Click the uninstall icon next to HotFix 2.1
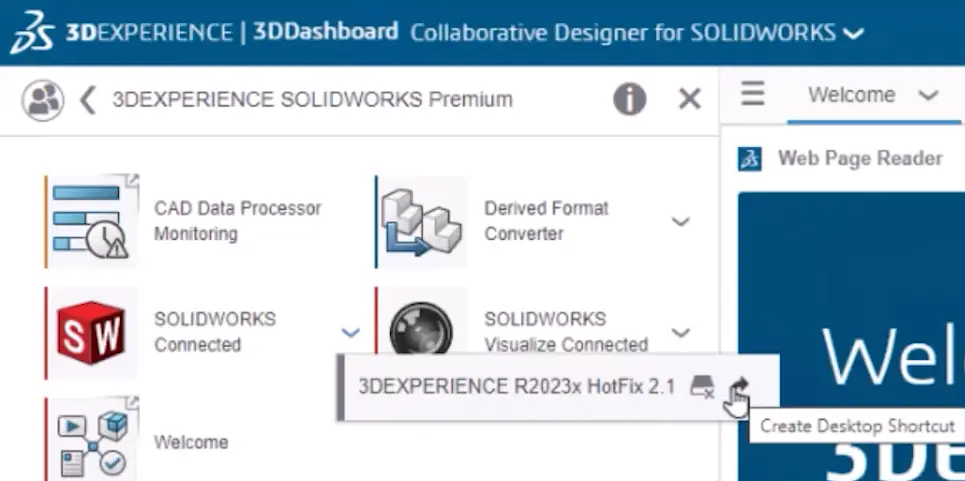This screenshot has height=481, width=965. coord(702,386)
